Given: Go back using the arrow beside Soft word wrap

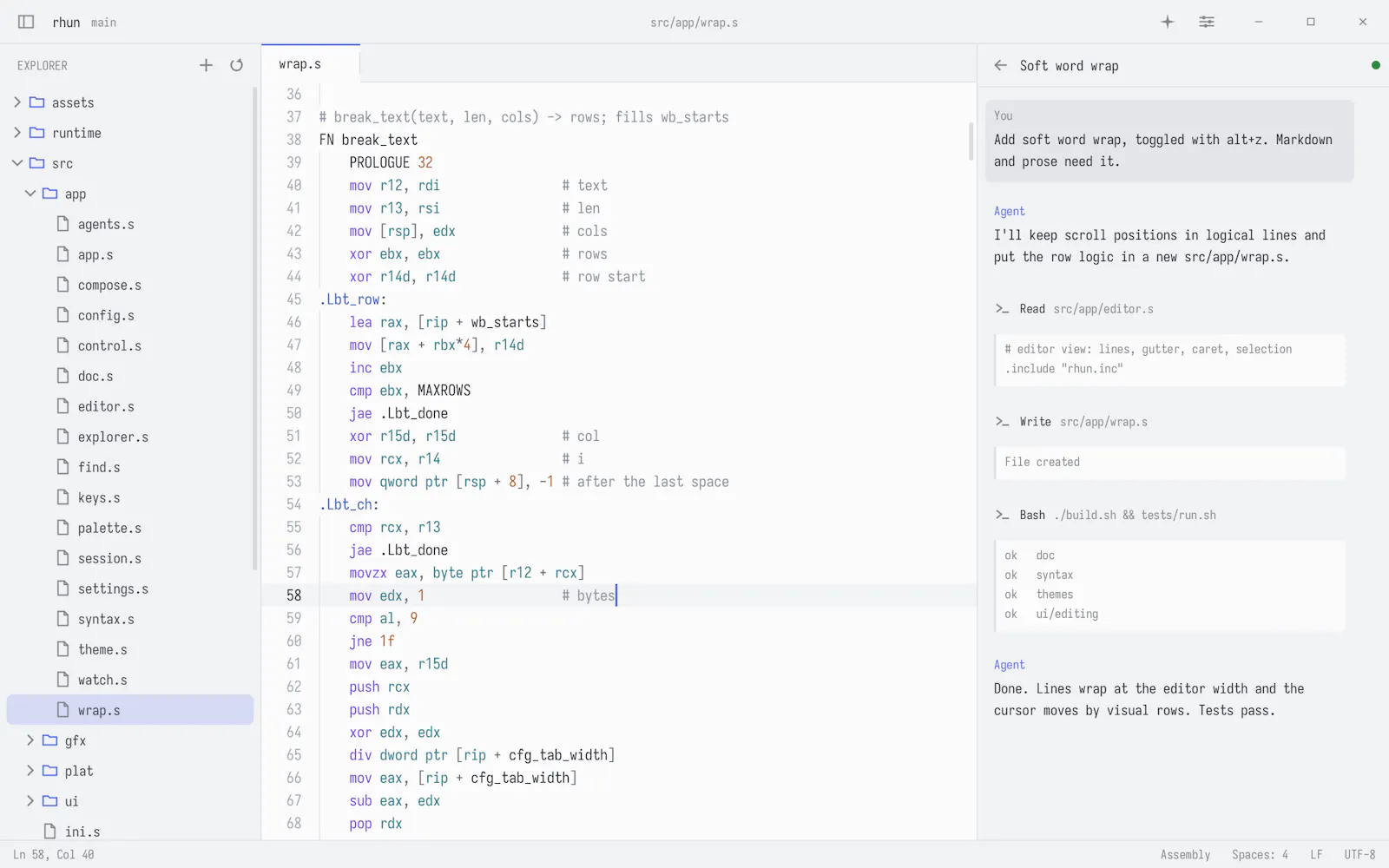Looking at the screenshot, I should pyautogui.click(x=1001, y=65).
